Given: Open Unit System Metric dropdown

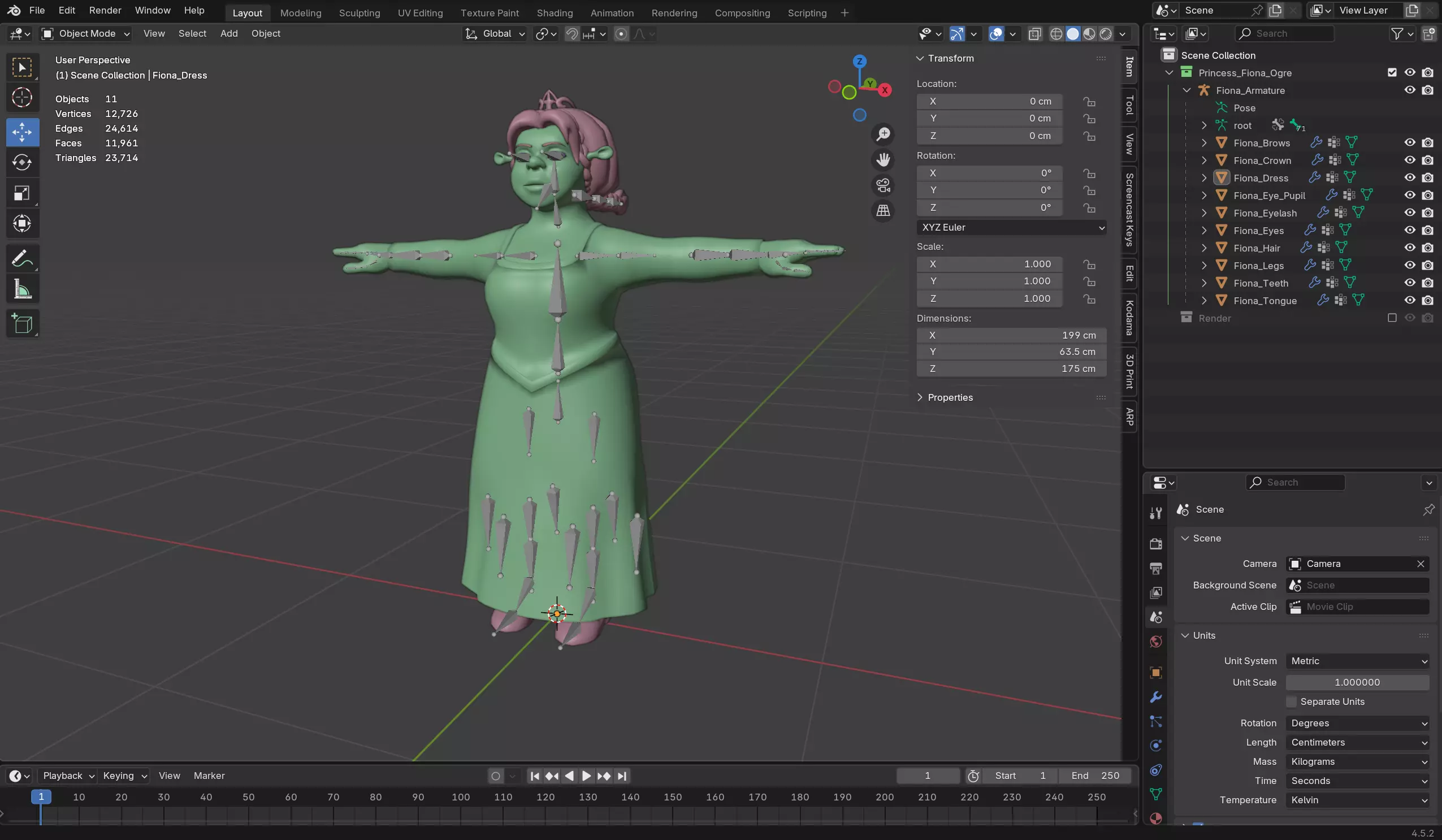Looking at the screenshot, I should 1358,661.
